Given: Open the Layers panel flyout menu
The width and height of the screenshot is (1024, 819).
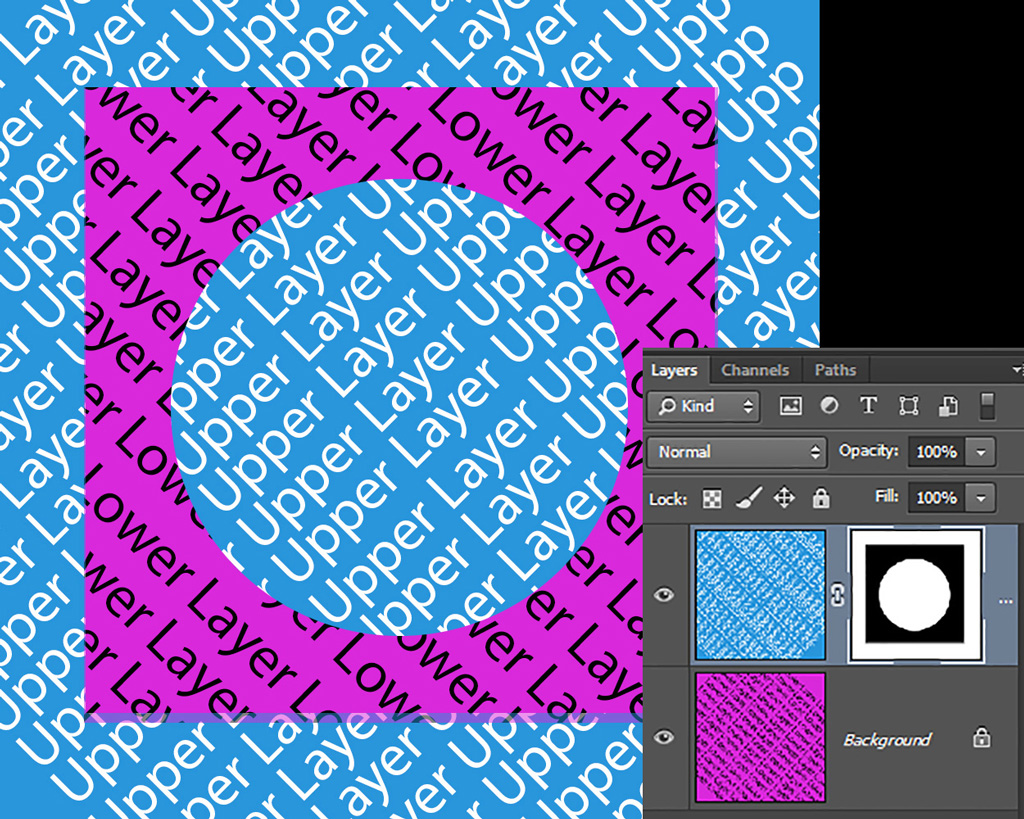Looking at the screenshot, I should (x=1017, y=370).
